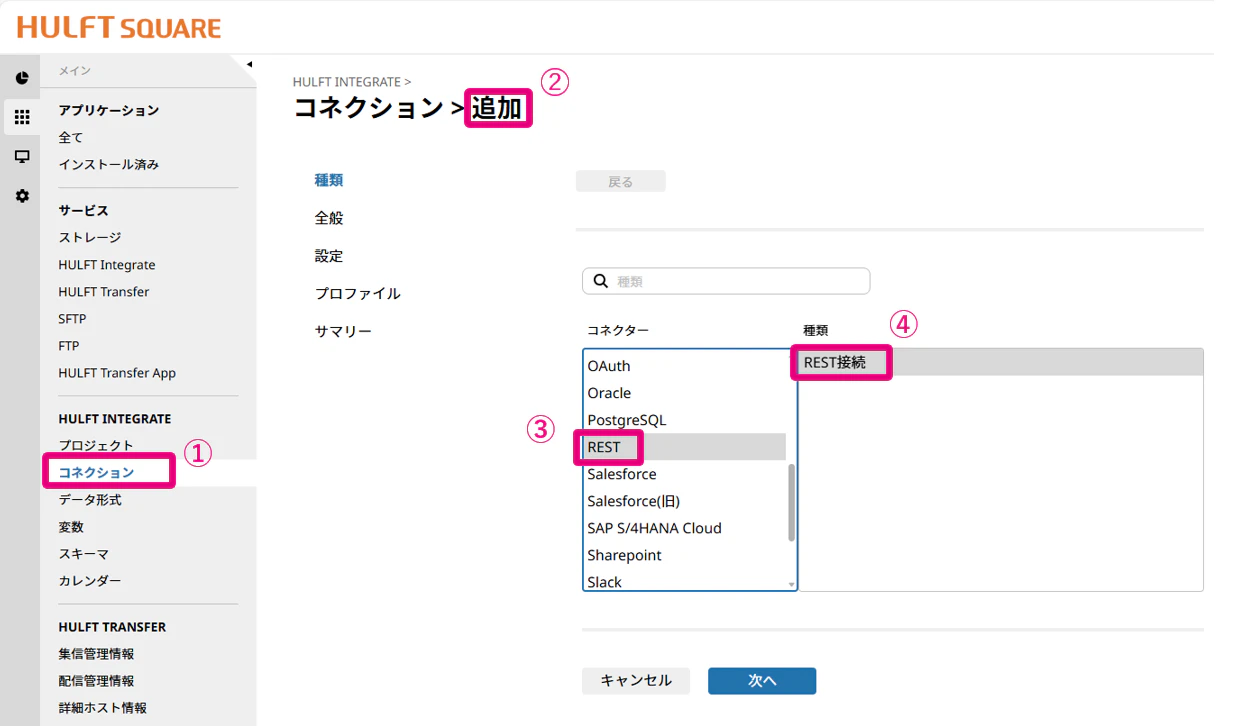Collapse the side menu with arrow

249,65
